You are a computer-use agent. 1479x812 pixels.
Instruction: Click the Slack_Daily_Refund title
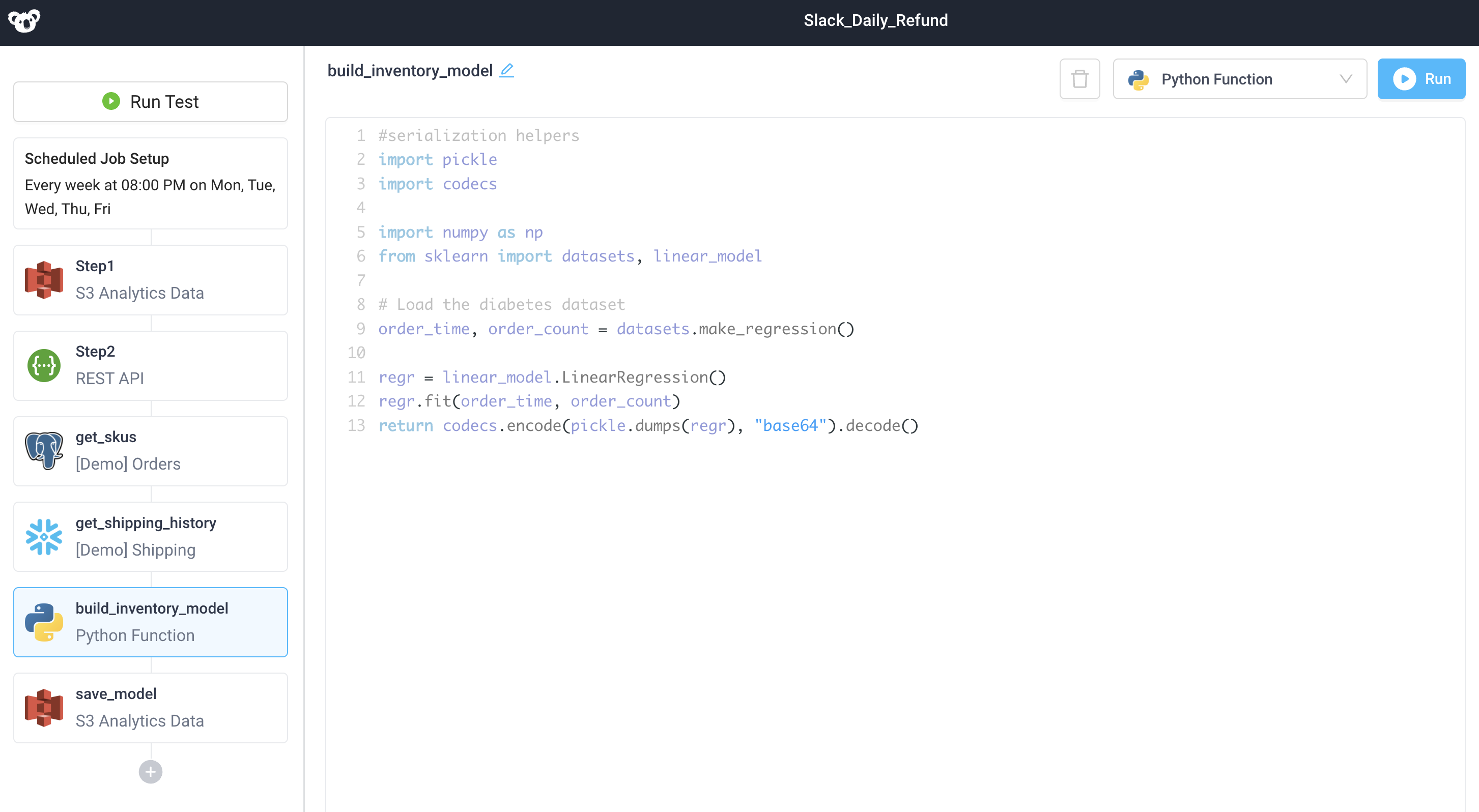(x=875, y=20)
